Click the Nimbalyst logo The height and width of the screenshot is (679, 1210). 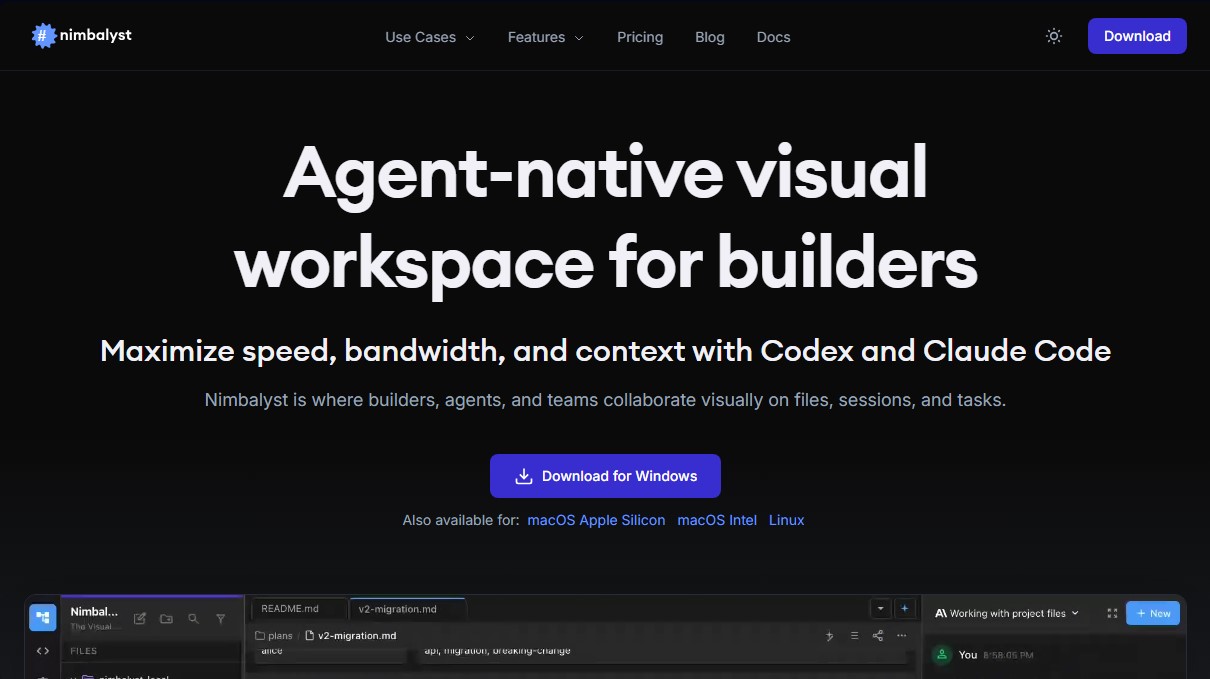[x=82, y=36]
